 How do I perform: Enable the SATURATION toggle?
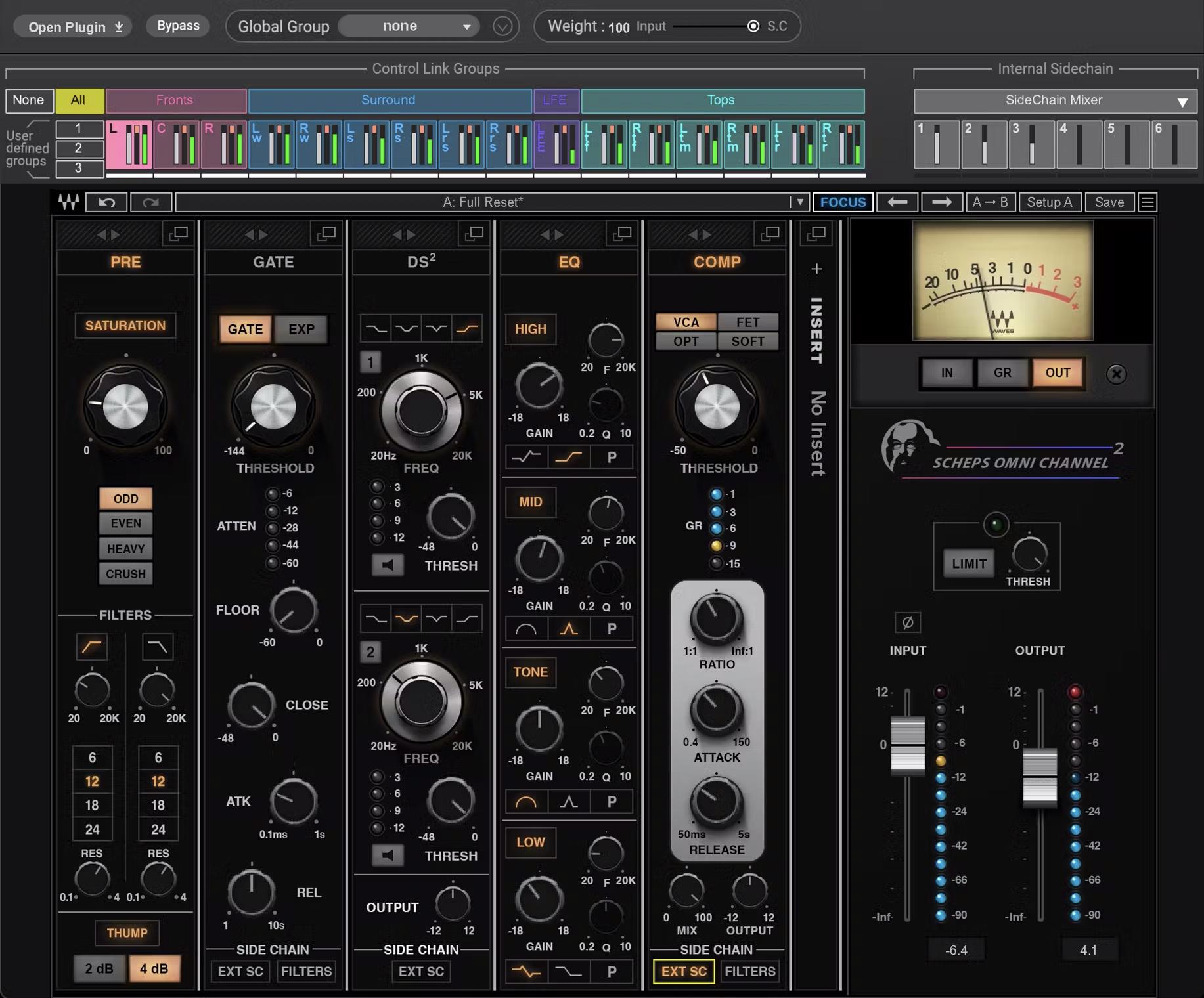pos(125,326)
